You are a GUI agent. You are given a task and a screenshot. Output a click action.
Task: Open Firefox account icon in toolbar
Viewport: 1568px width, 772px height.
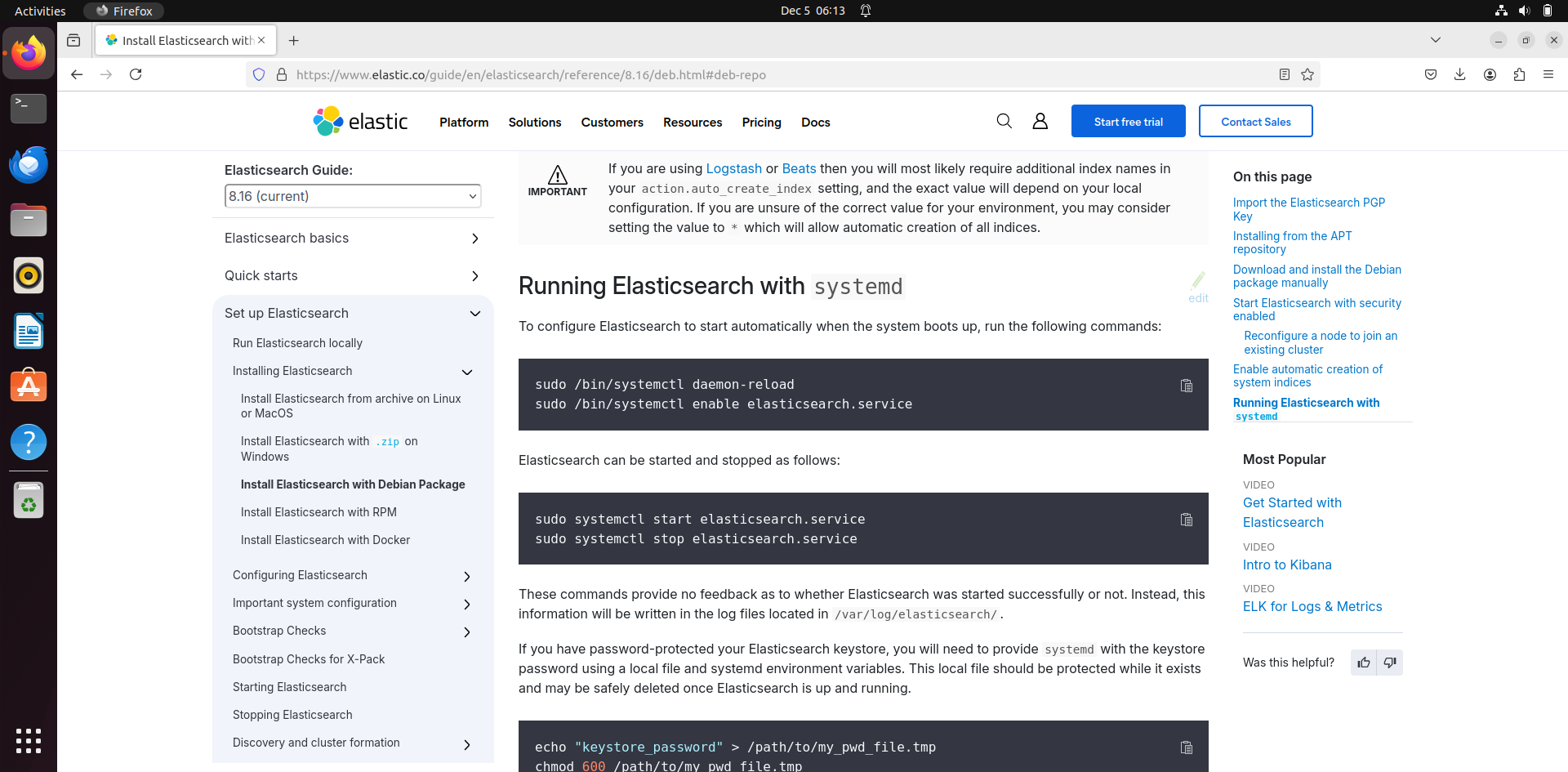(1490, 74)
